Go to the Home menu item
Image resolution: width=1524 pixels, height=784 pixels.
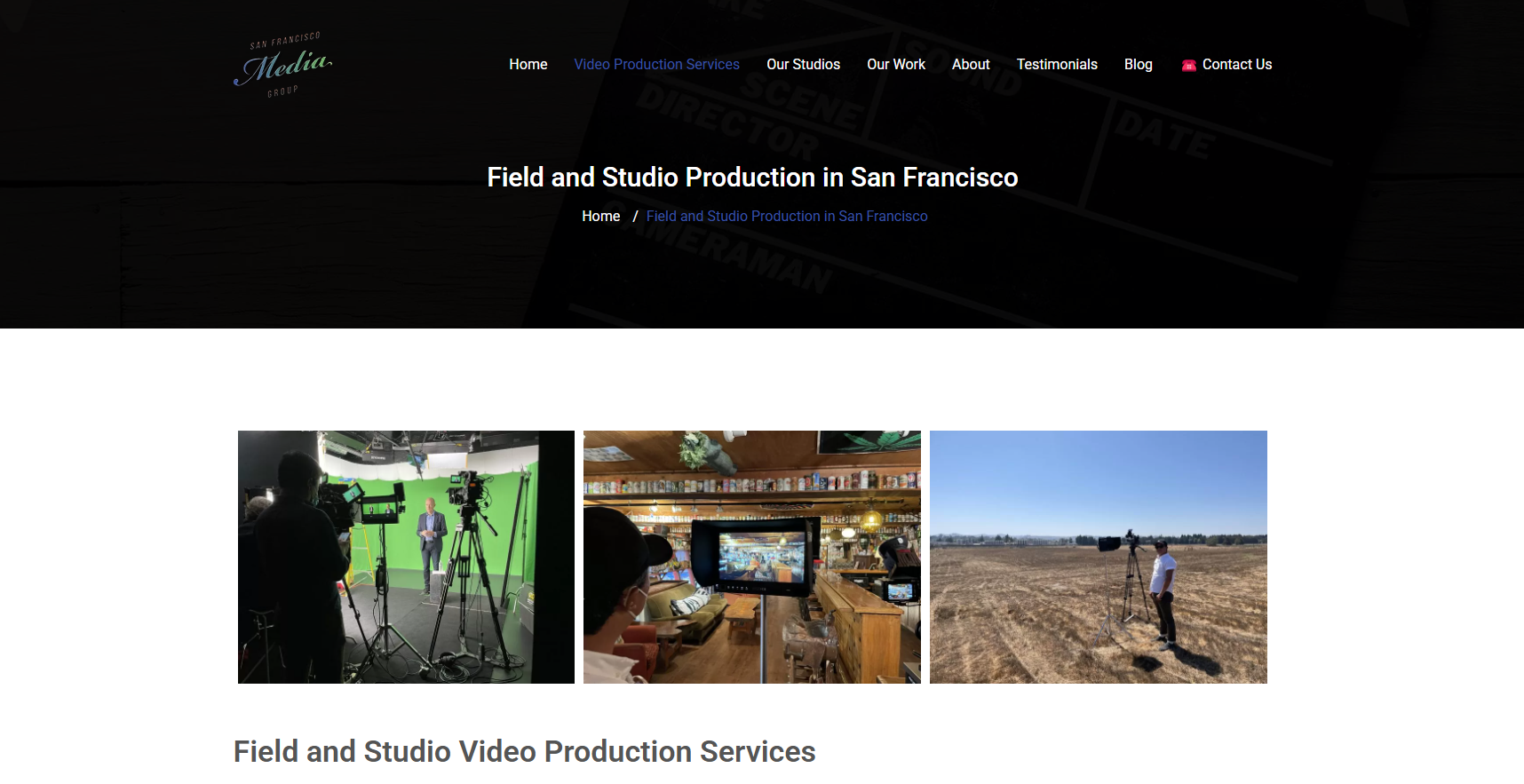[528, 64]
